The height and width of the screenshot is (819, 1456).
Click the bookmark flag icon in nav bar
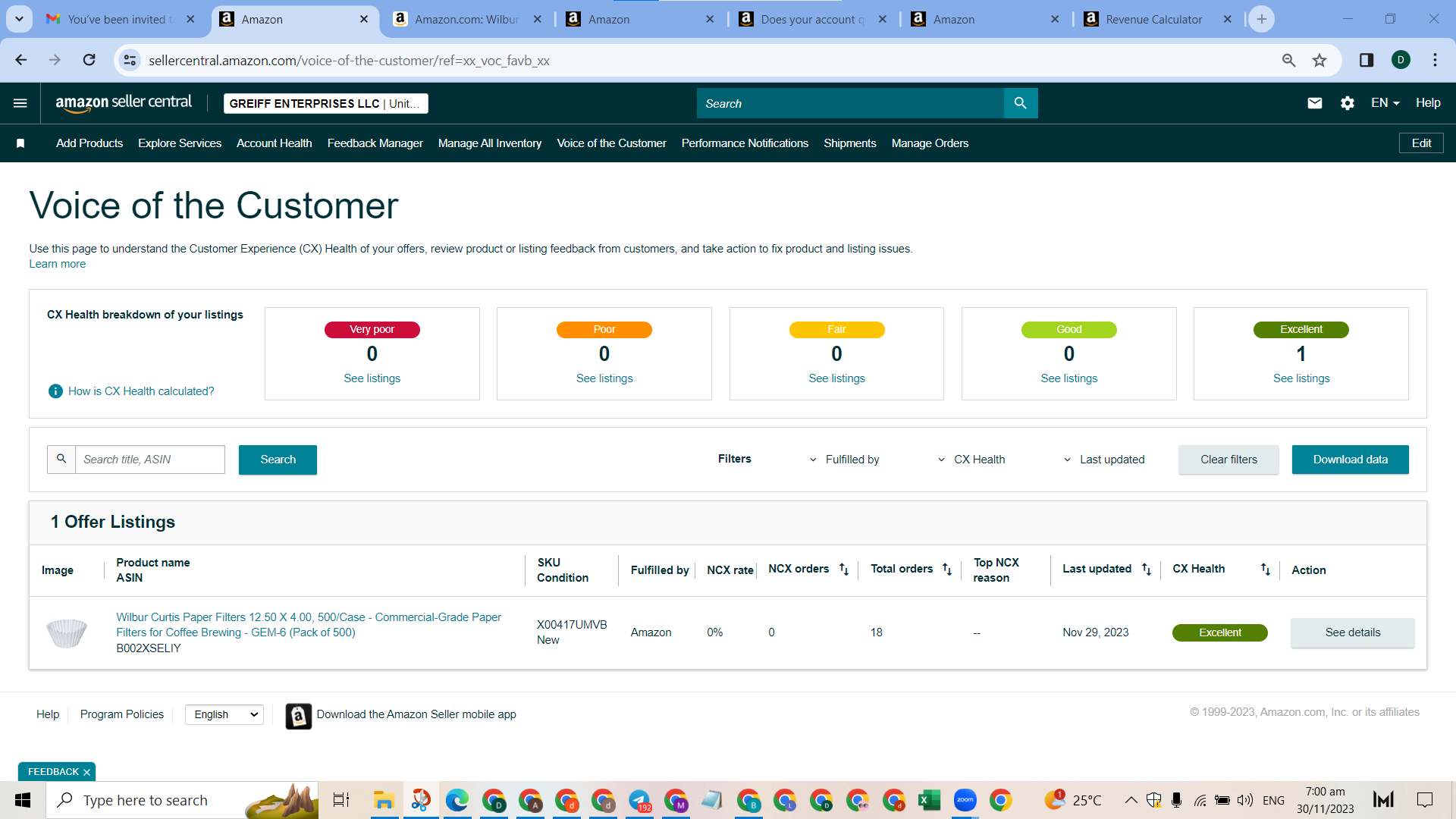click(20, 143)
